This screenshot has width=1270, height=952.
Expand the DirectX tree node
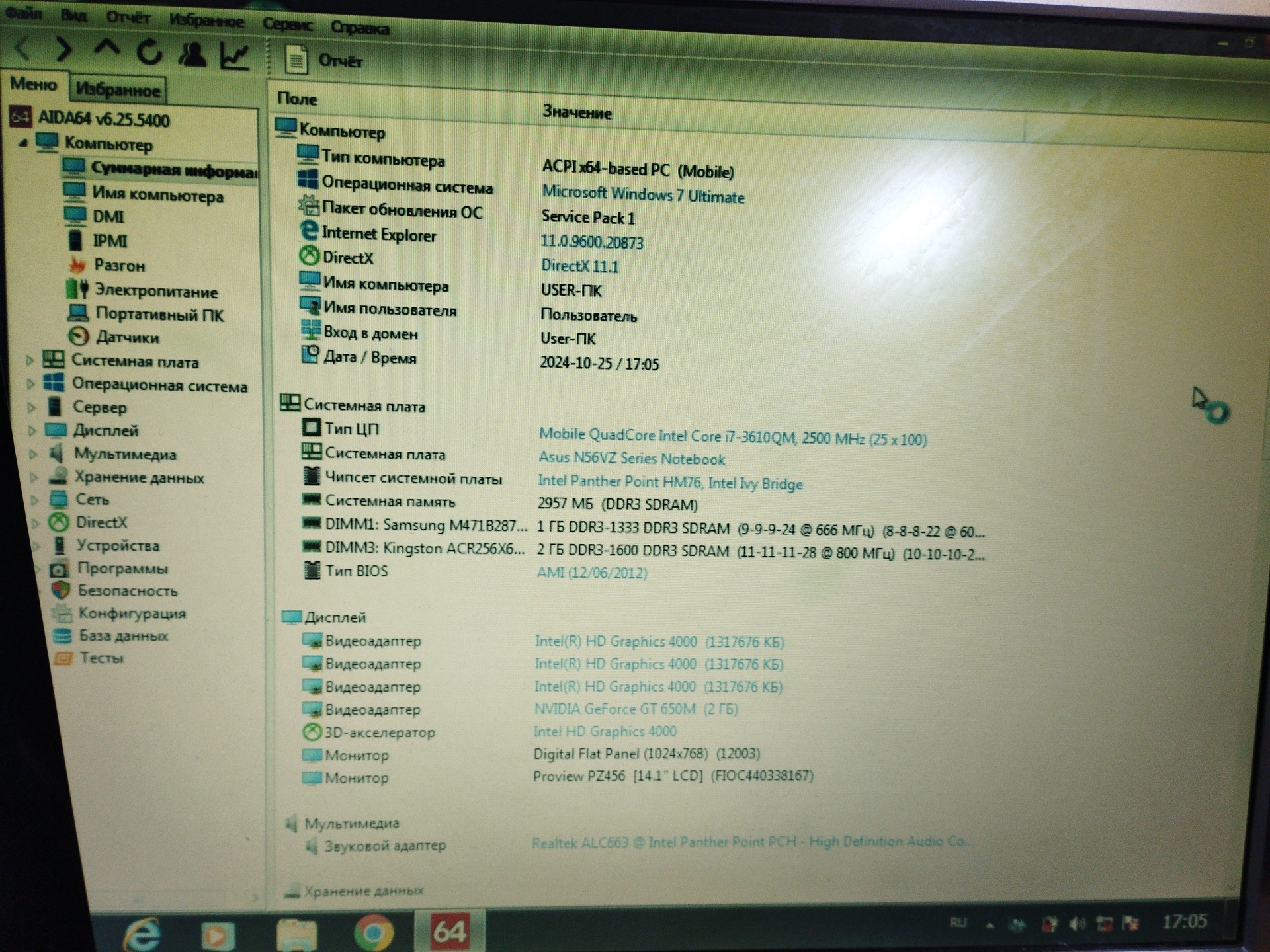pos(36,523)
